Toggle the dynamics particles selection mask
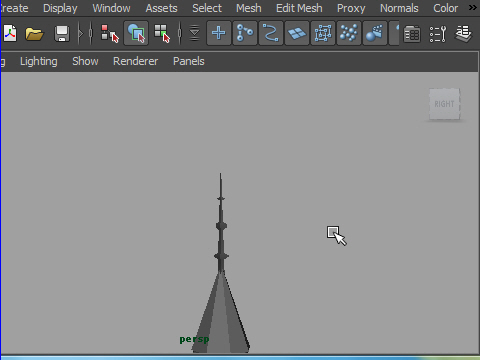Viewport: 480px width, 360px height. (x=349, y=33)
